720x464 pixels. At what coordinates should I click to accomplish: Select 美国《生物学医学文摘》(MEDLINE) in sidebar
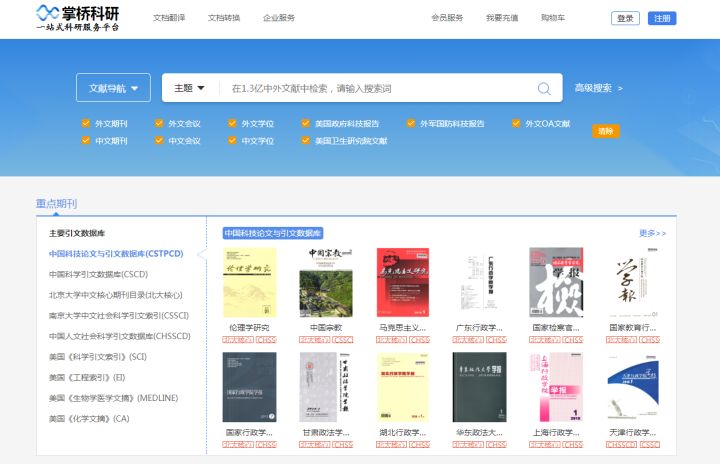pyautogui.click(x=113, y=398)
